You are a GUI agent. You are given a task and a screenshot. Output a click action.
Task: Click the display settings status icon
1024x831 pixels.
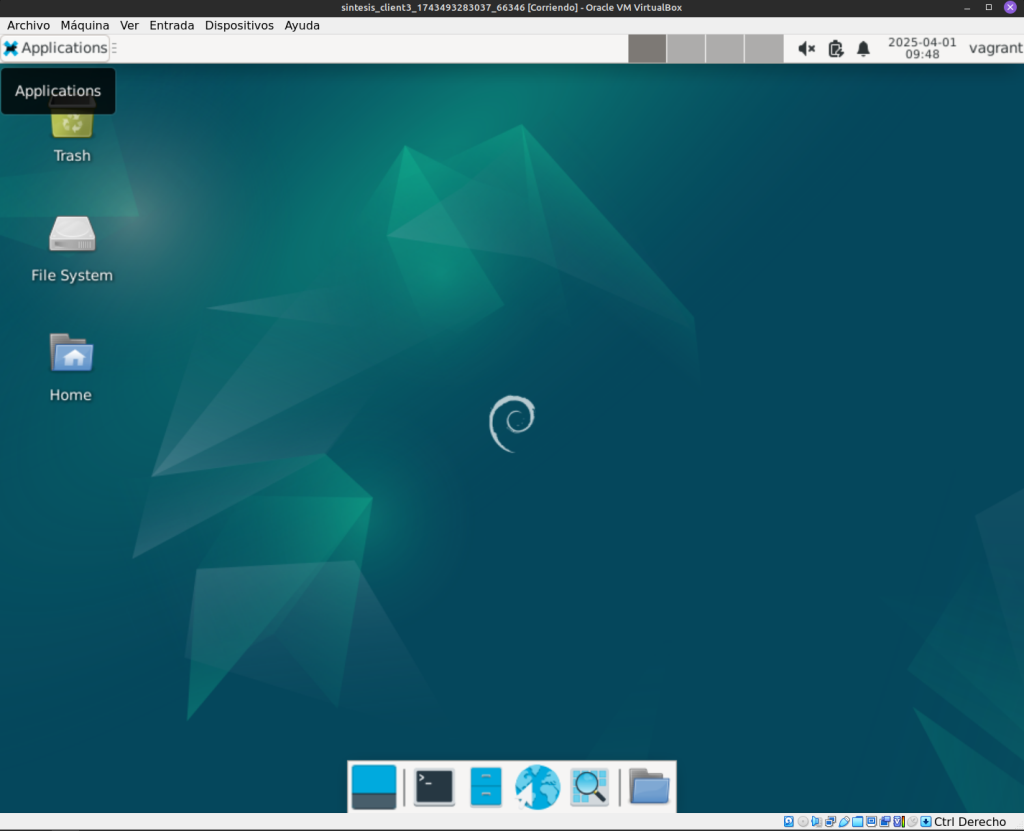[x=871, y=822]
